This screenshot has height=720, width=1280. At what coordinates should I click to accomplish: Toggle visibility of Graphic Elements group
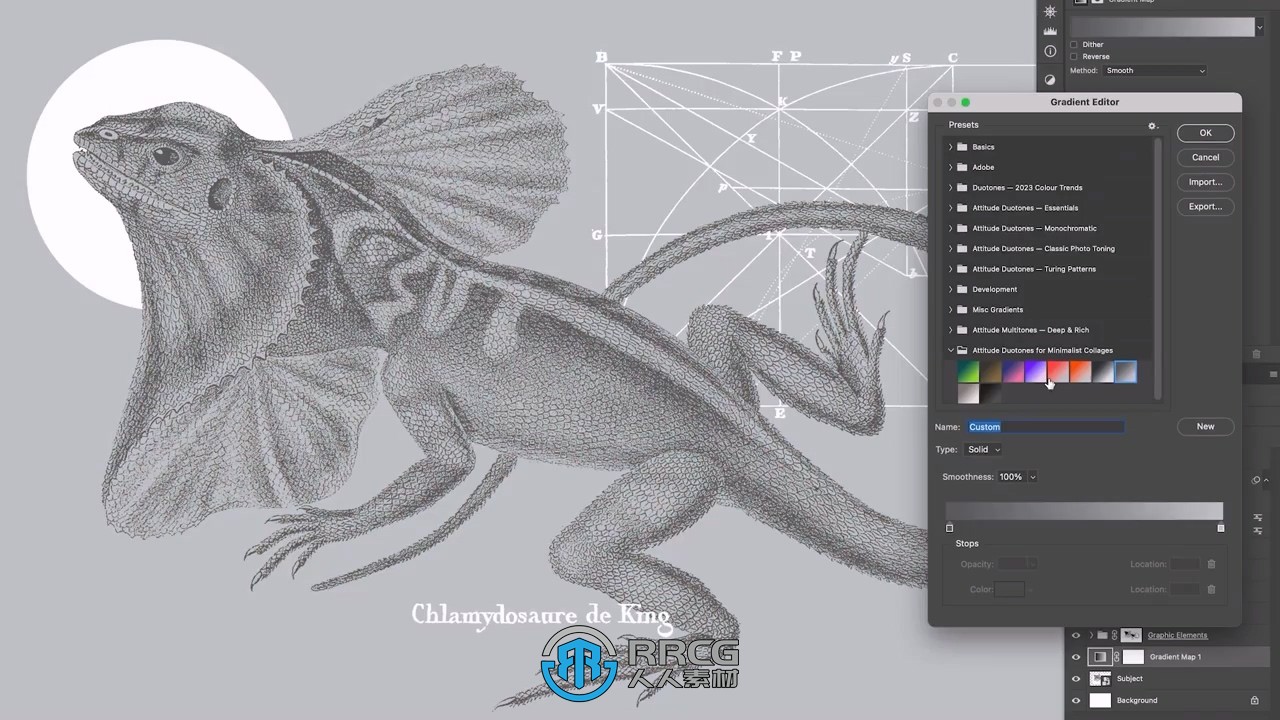[1076, 635]
